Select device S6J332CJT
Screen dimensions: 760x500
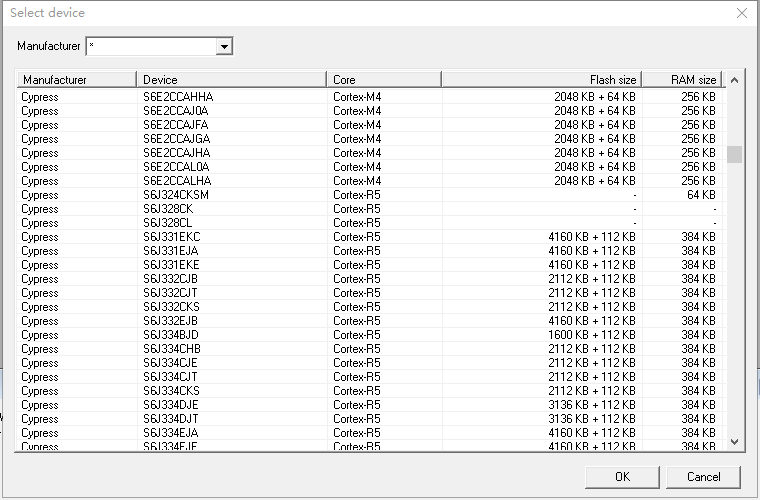(x=170, y=294)
